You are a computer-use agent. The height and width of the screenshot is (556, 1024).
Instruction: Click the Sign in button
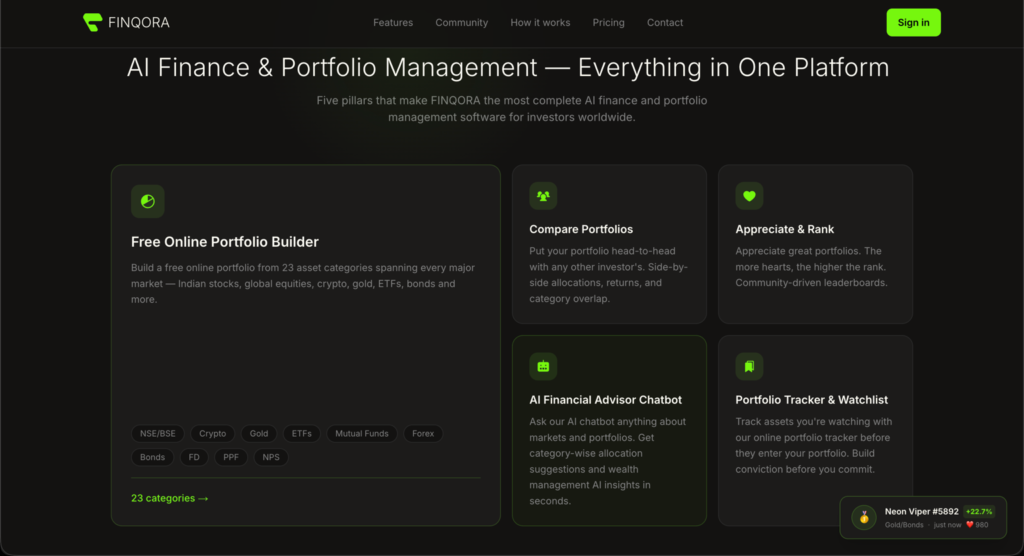click(913, 22)
